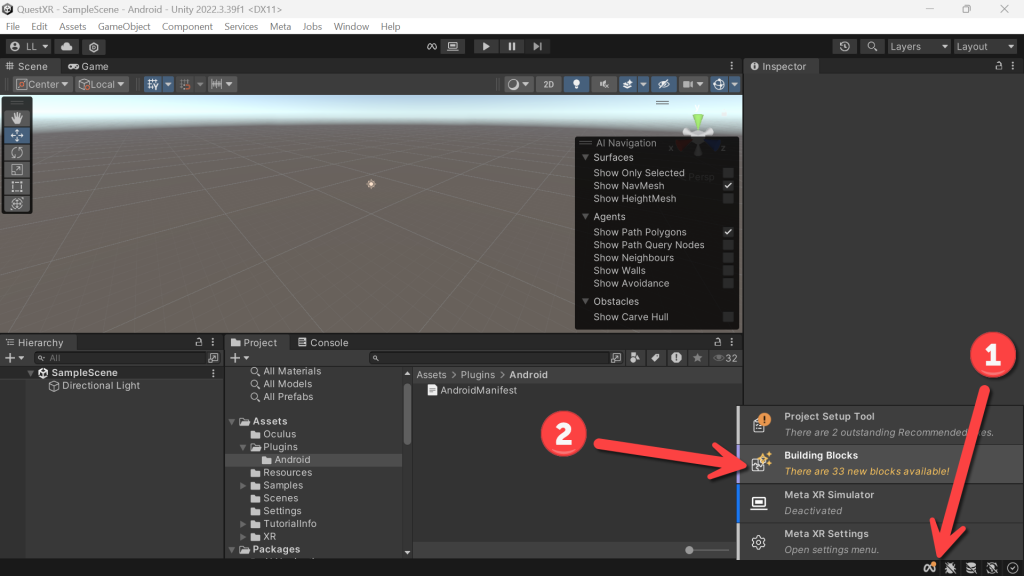Uncheck Show Path Polygons

[728, 232]
